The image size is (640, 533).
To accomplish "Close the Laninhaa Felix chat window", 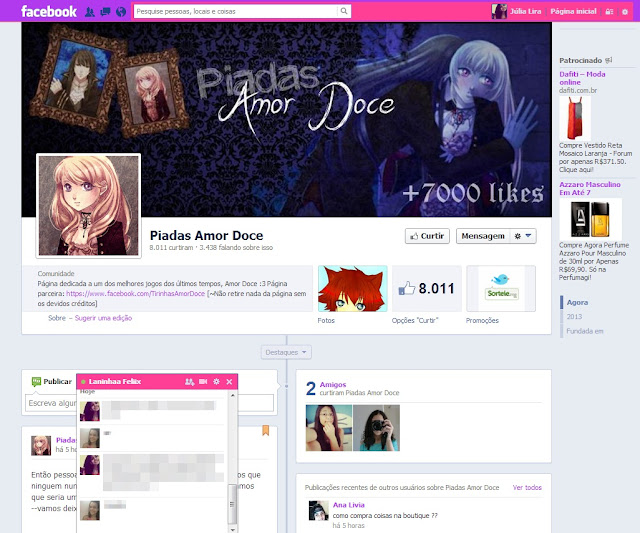I will (229, 382).
